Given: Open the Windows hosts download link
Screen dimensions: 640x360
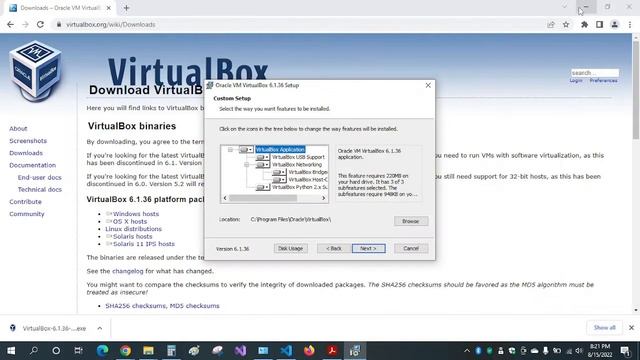Looking at the screenshot, I should pyautogui.click(x=136, y=214).
